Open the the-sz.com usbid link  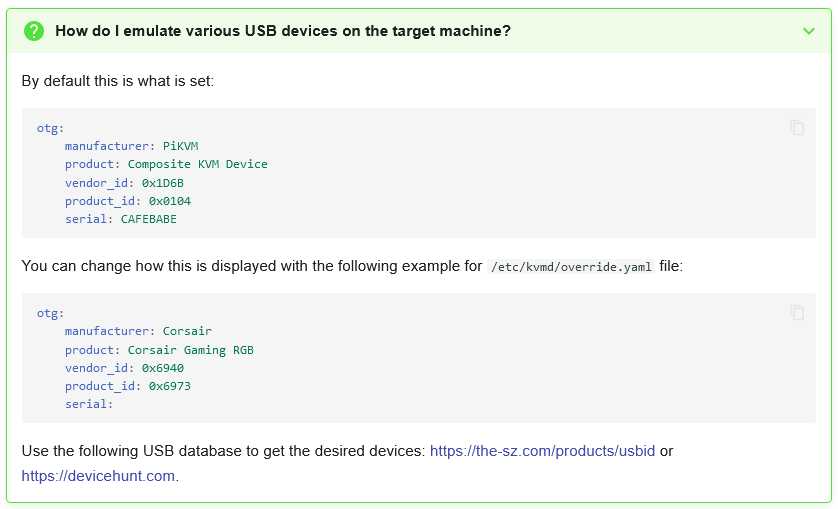coord(542,451)
